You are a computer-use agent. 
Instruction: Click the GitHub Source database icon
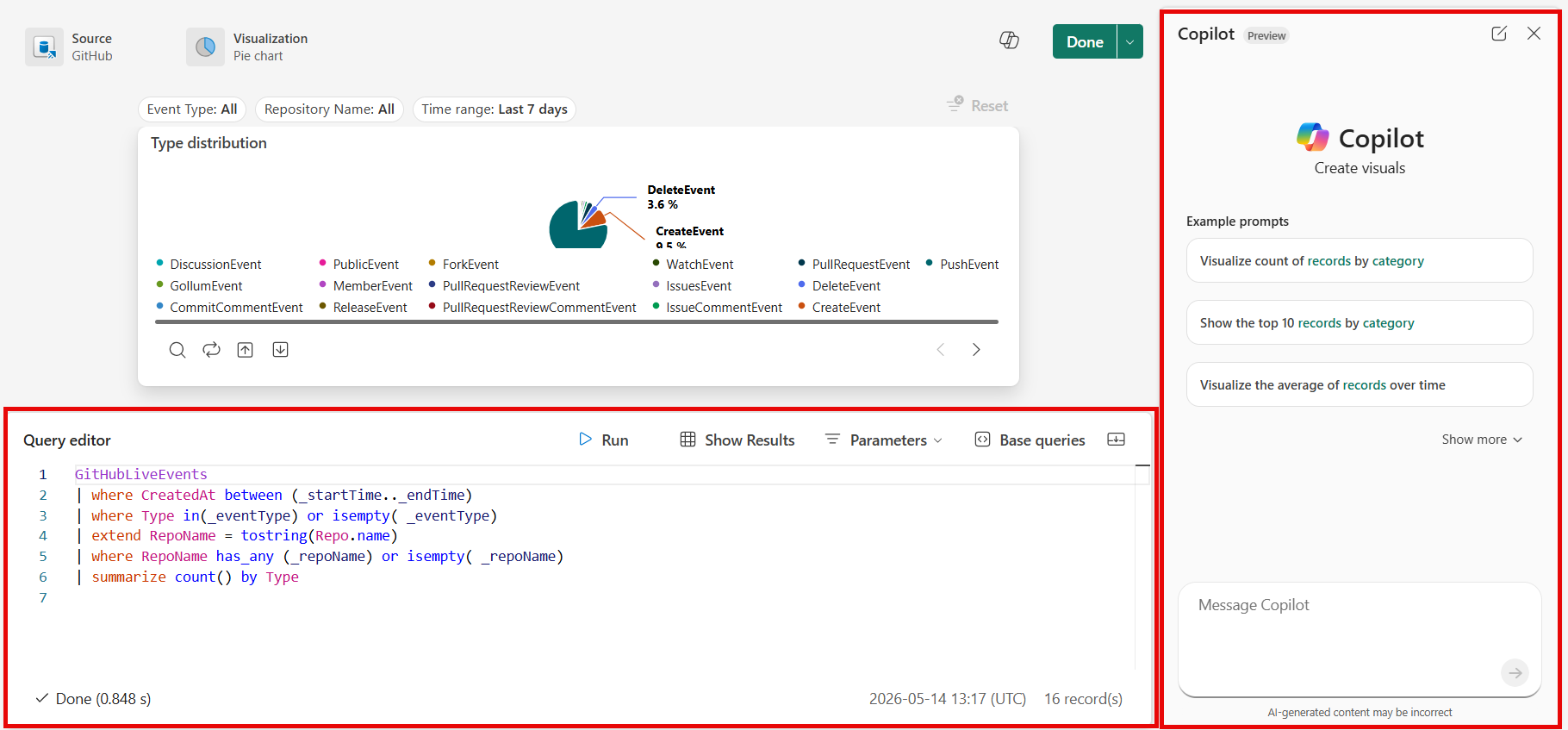44,47
